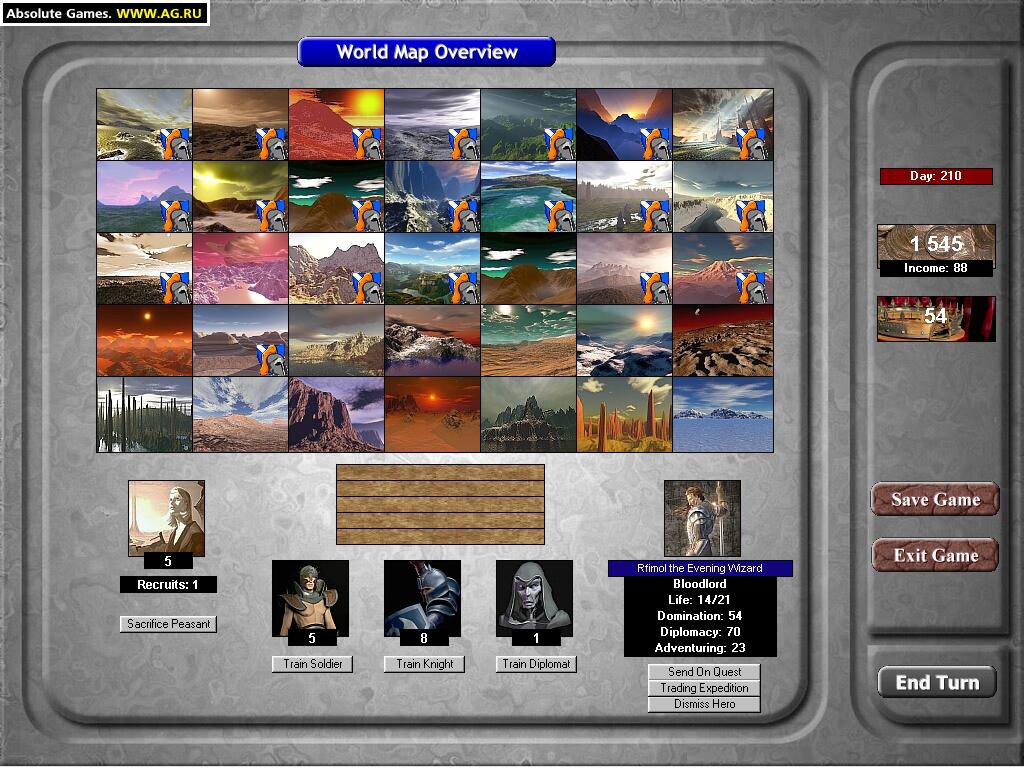Select the peasant portrait above Recruits
Screen dimensions: 1024x768
168,516
